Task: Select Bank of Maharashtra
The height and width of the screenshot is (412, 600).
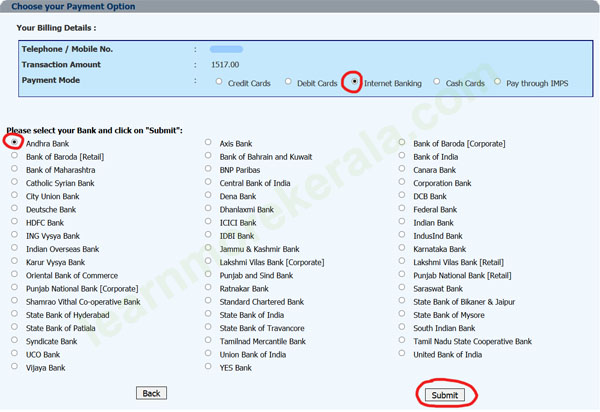Action: point(15,168)
